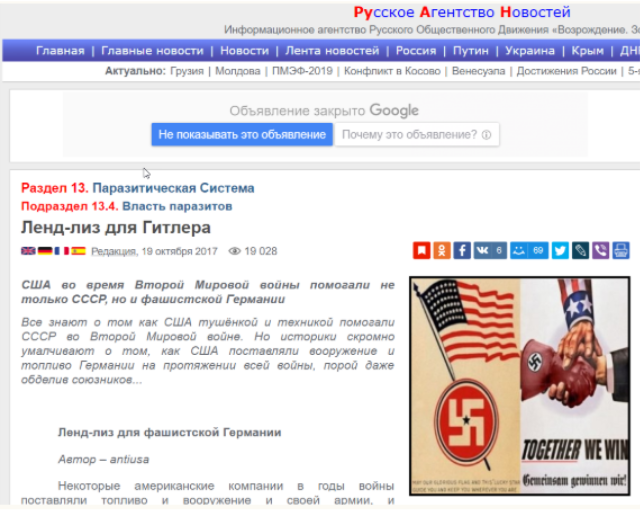This screenshot has height=510, width=640.
Task: Share via LiveJournal pencil icon
Action: coord(580,251)
